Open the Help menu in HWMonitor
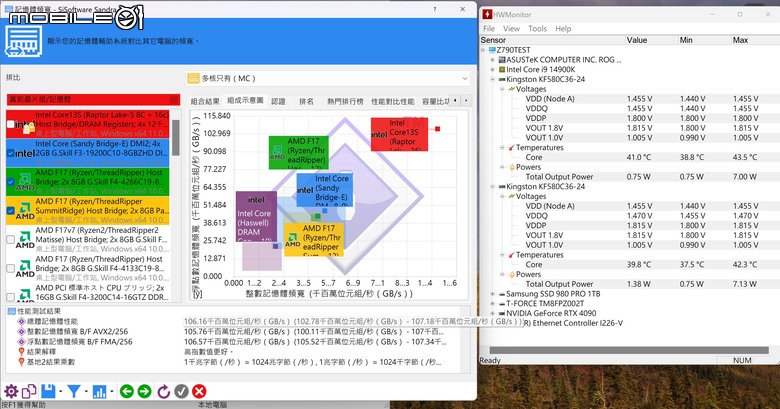The height and width of the screenshot is (409, 780). [x=563, y=29]
